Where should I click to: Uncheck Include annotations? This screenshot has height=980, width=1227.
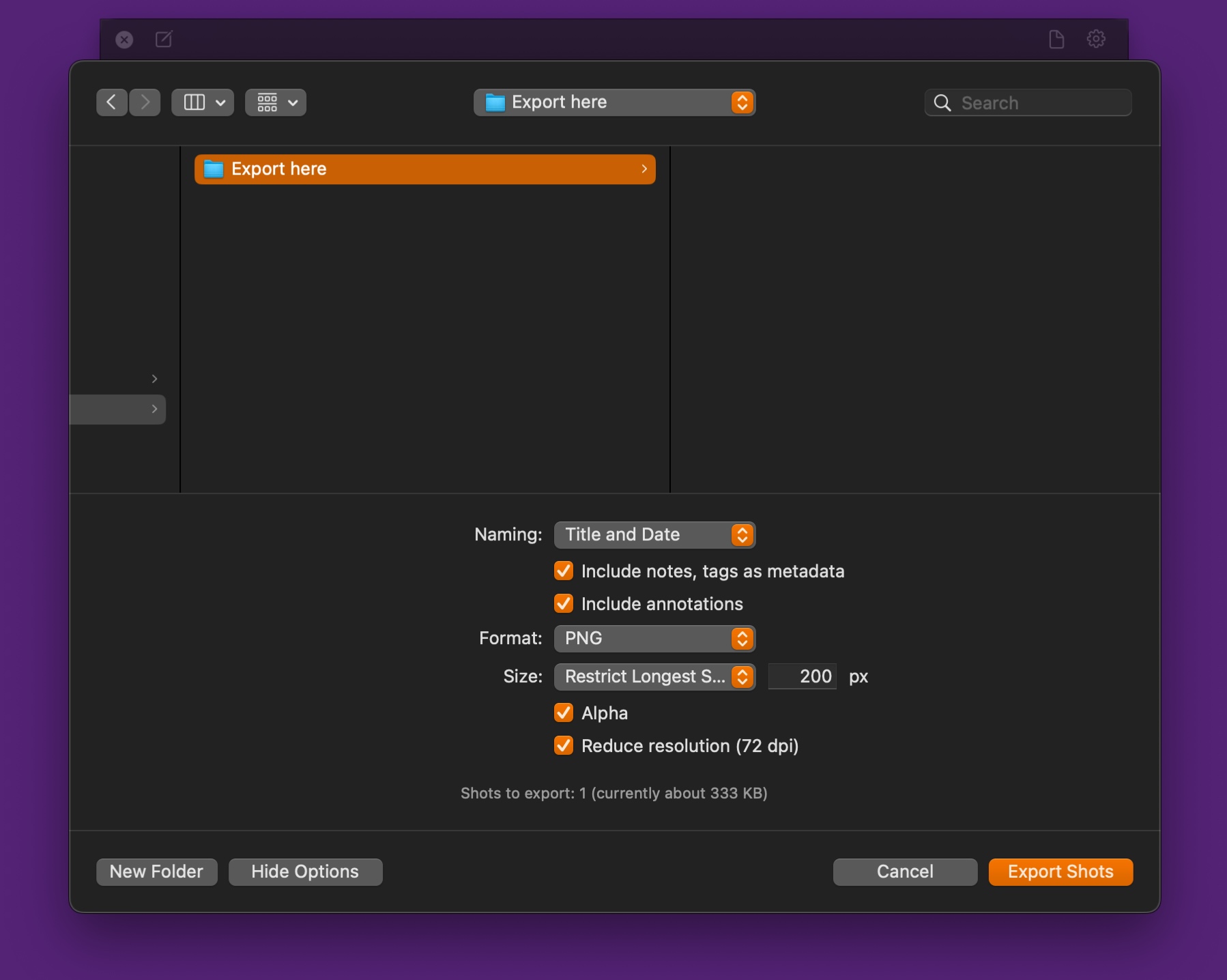point(564,603)
